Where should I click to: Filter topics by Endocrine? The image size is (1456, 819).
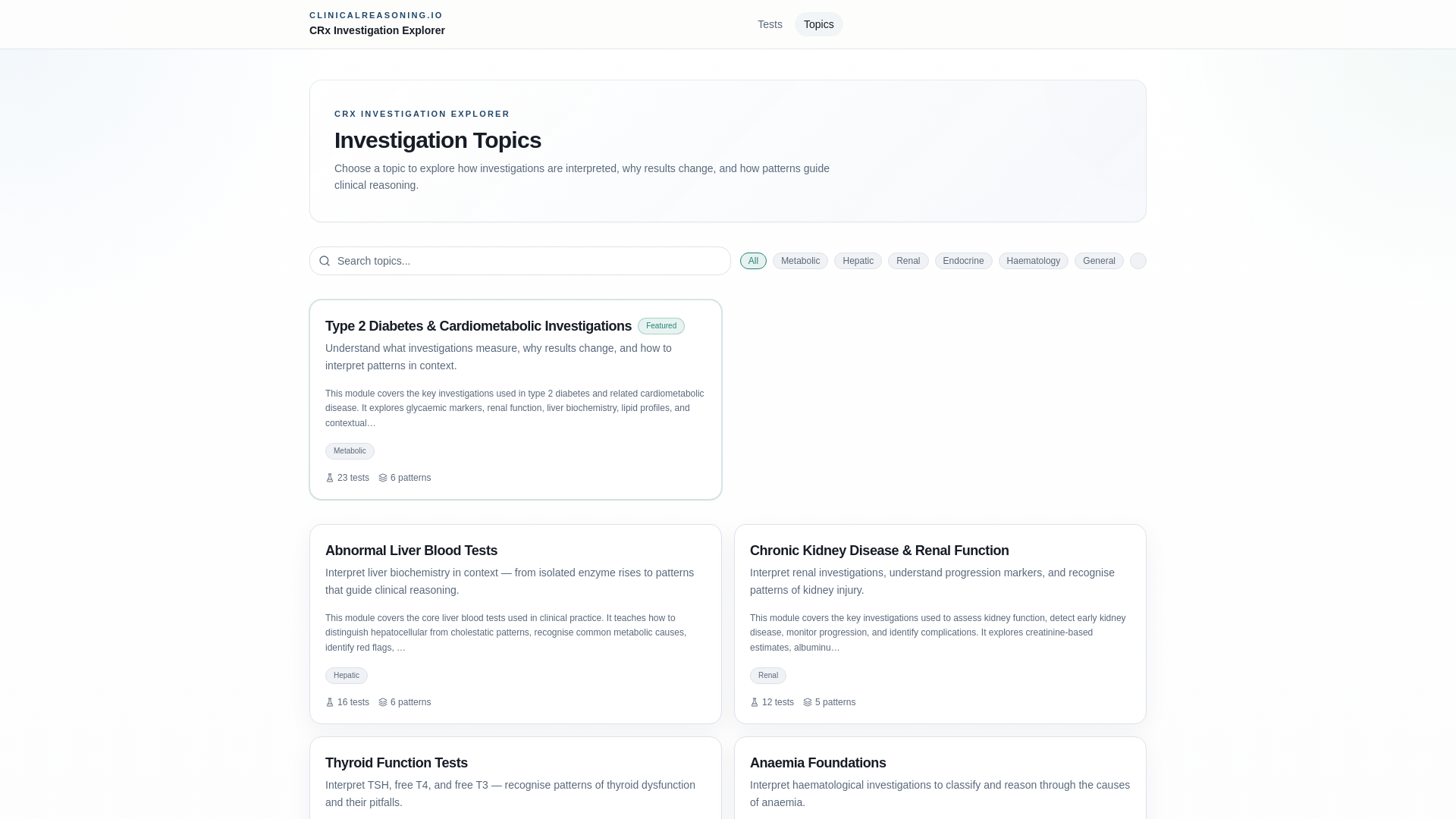coord(963,261)
